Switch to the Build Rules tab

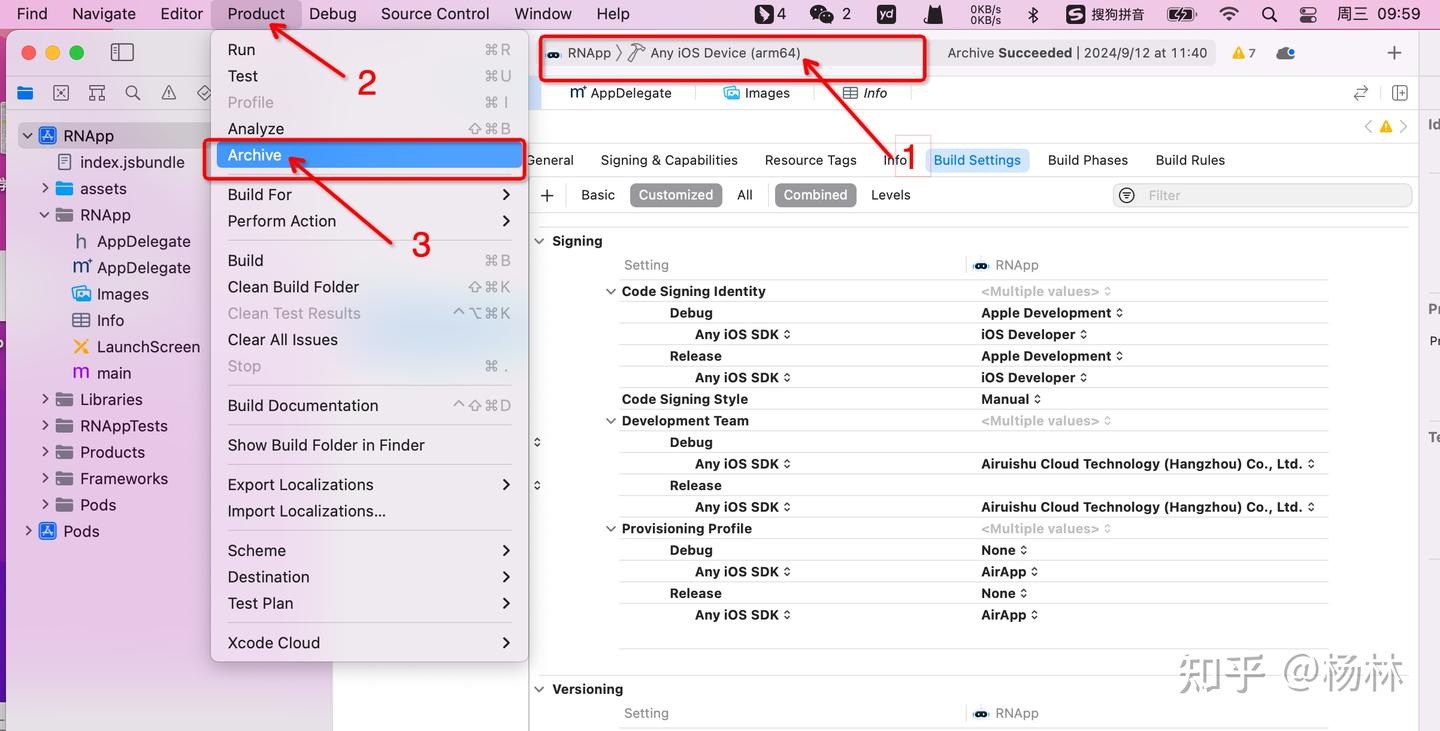coord(1190,160)
